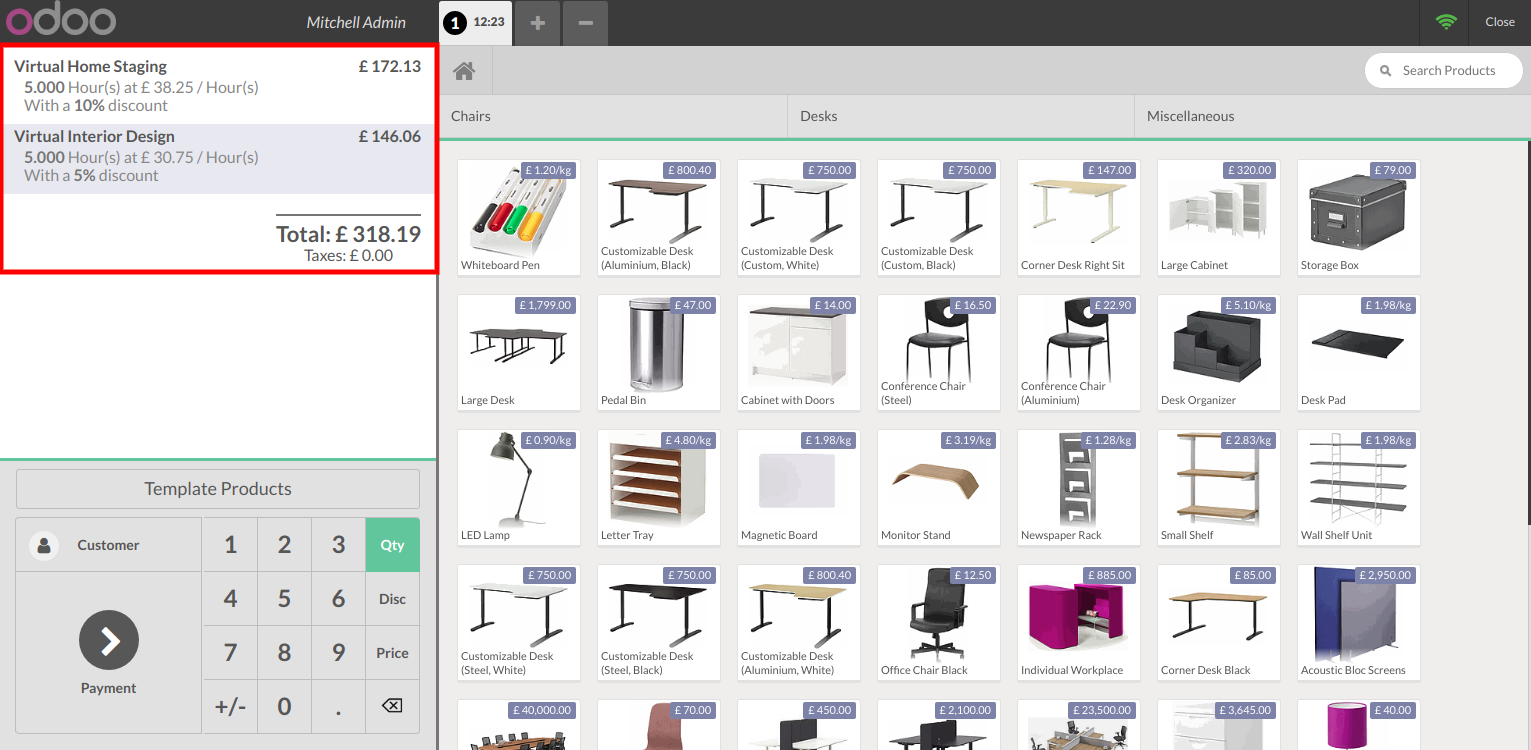Viewport: 1531px width, 750px height.
Task: Add Corner Desk Right Sit product
Action: [1079, 217]
